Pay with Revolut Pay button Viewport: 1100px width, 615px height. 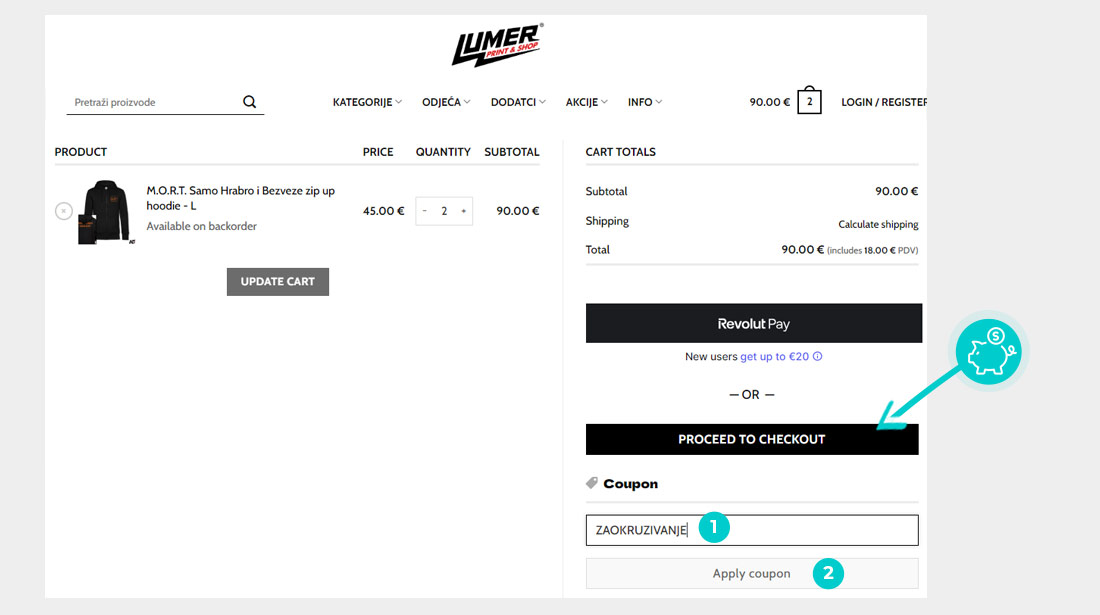(x=753, y=323)
